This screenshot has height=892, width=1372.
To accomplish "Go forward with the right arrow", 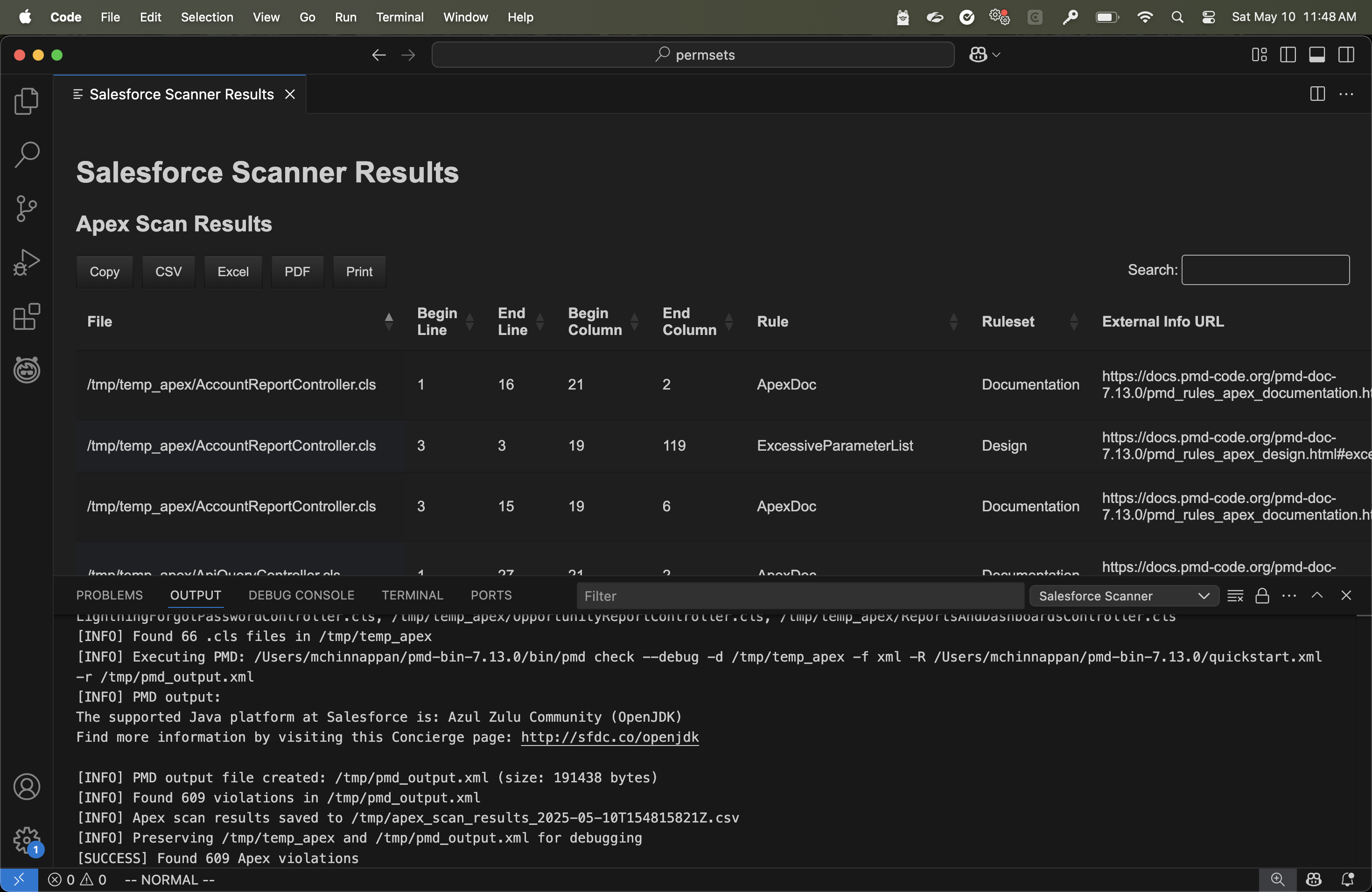I will click(408, 55).
